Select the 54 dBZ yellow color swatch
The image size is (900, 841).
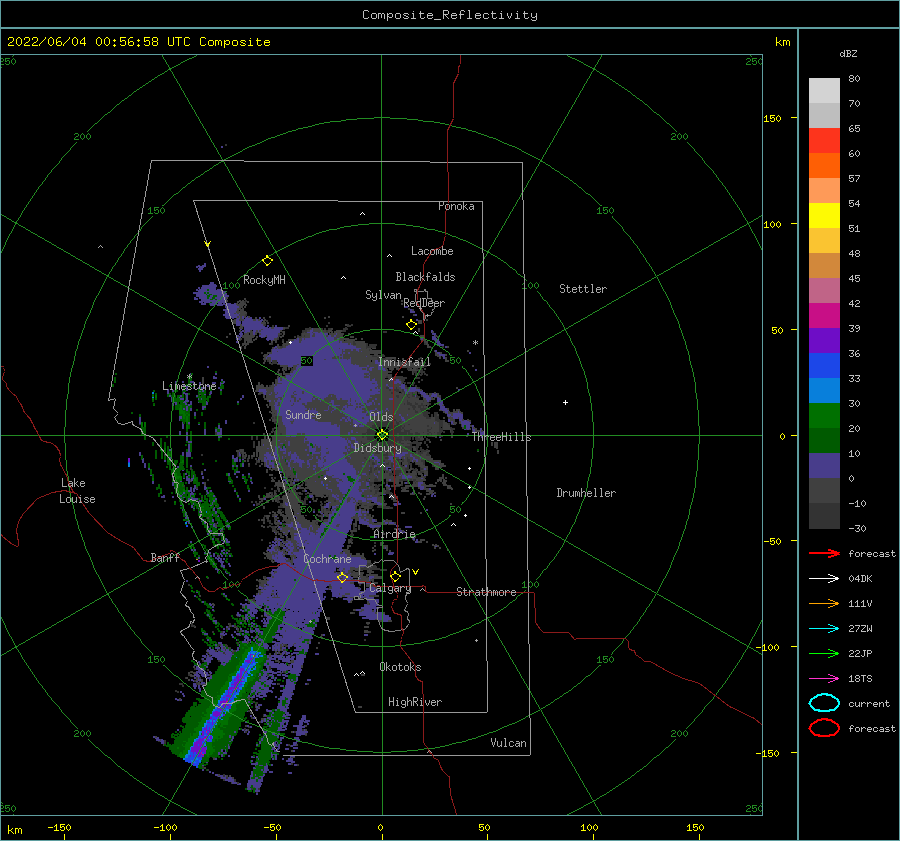coord(824,216)
